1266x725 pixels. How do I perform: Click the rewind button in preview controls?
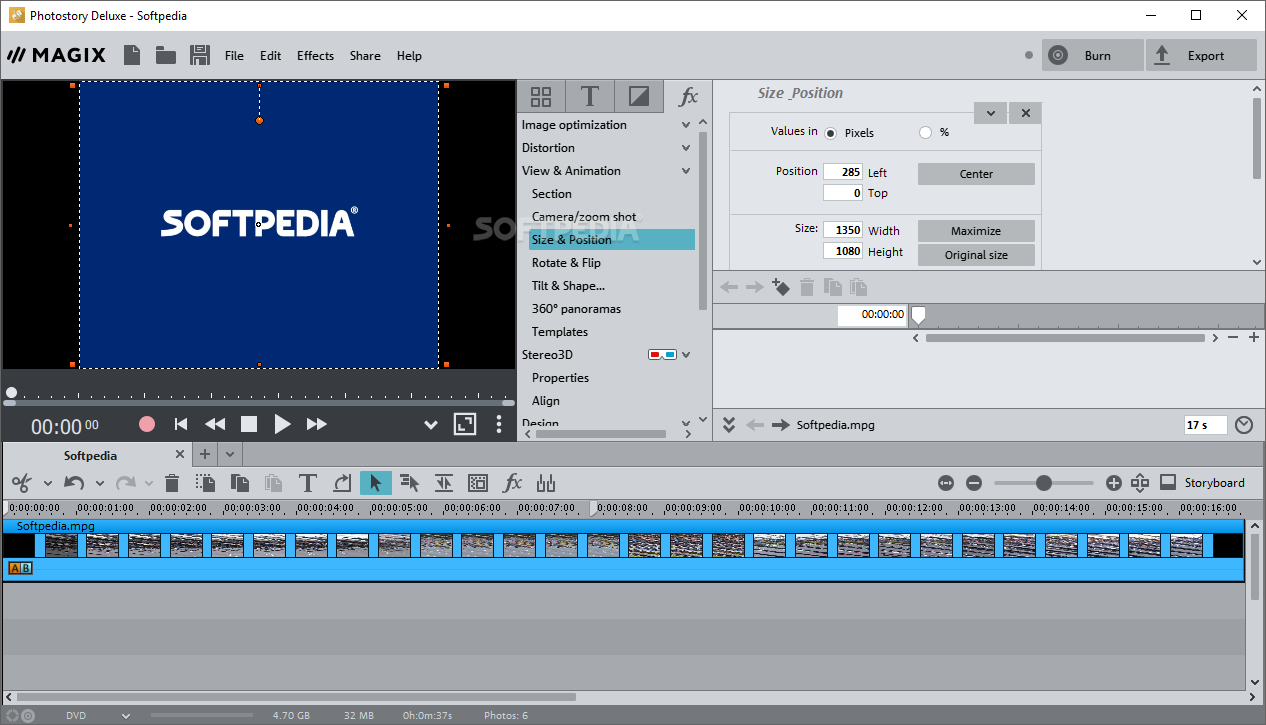214,424
